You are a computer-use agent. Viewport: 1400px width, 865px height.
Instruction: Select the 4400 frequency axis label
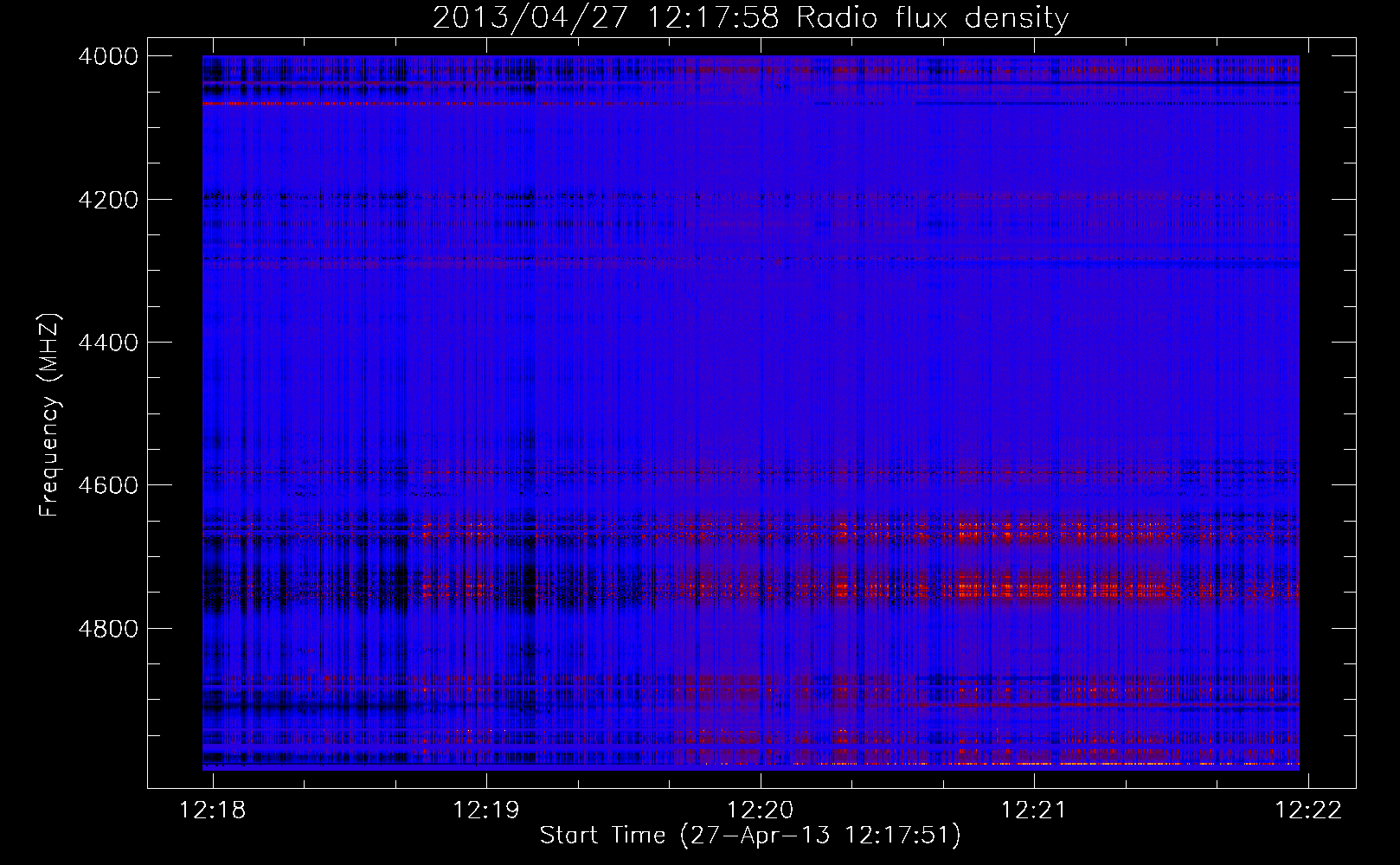[108, 343]
